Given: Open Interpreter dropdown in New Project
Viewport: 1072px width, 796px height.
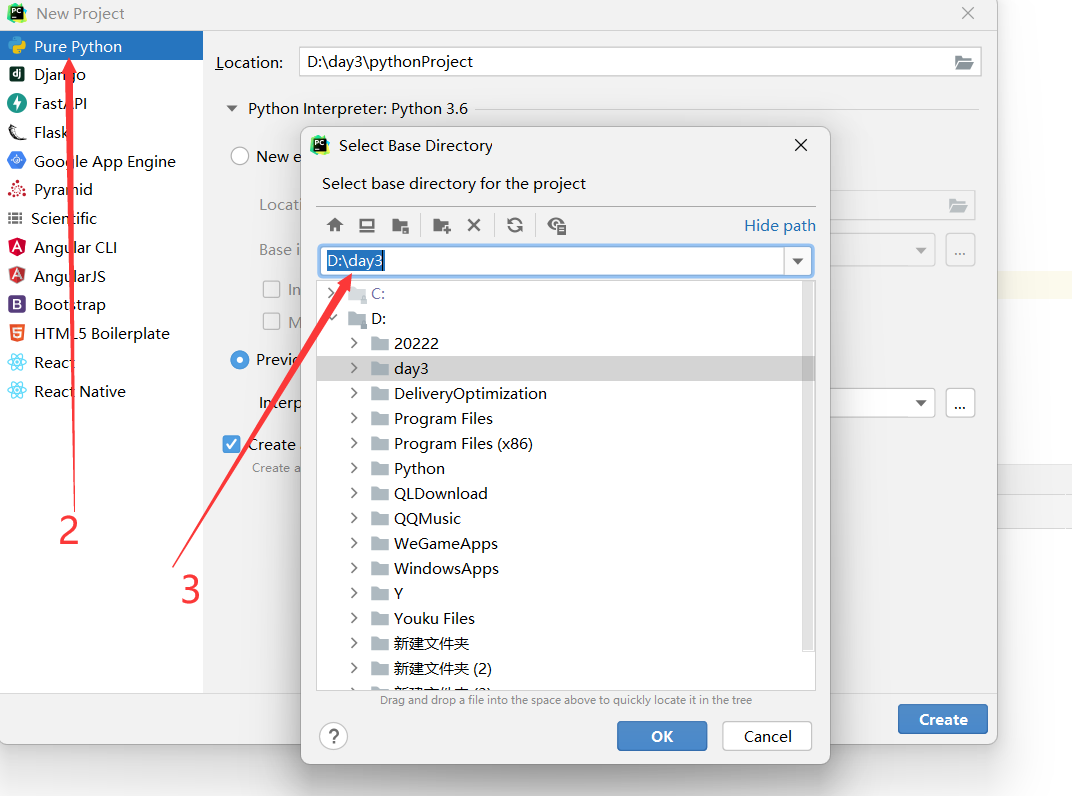Looking at the screenshot, I should coord(921,403).
